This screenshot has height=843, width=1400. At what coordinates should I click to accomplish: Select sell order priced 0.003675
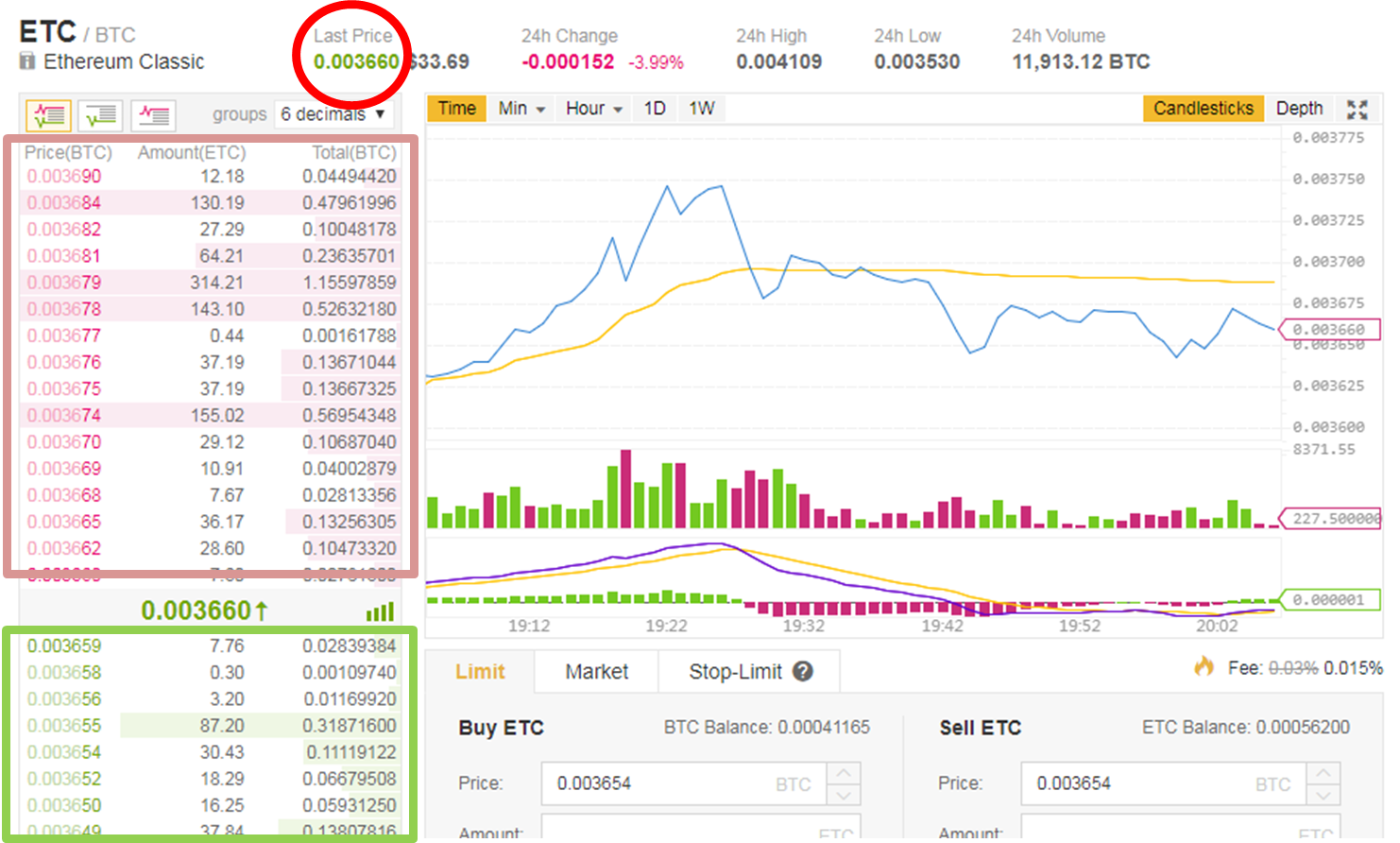(x=211, y=388)
